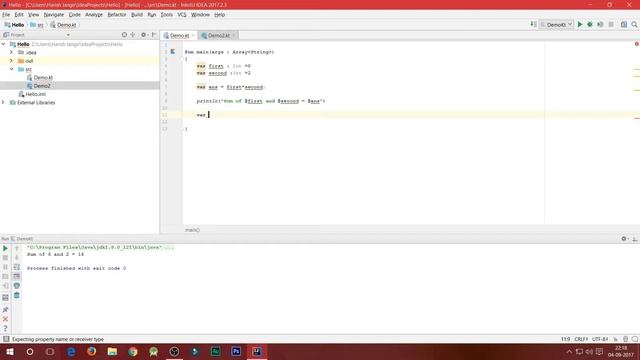This screenshot has width=640, height=360.
Task: Open Run panel help question mark
Action: point(5,328)
